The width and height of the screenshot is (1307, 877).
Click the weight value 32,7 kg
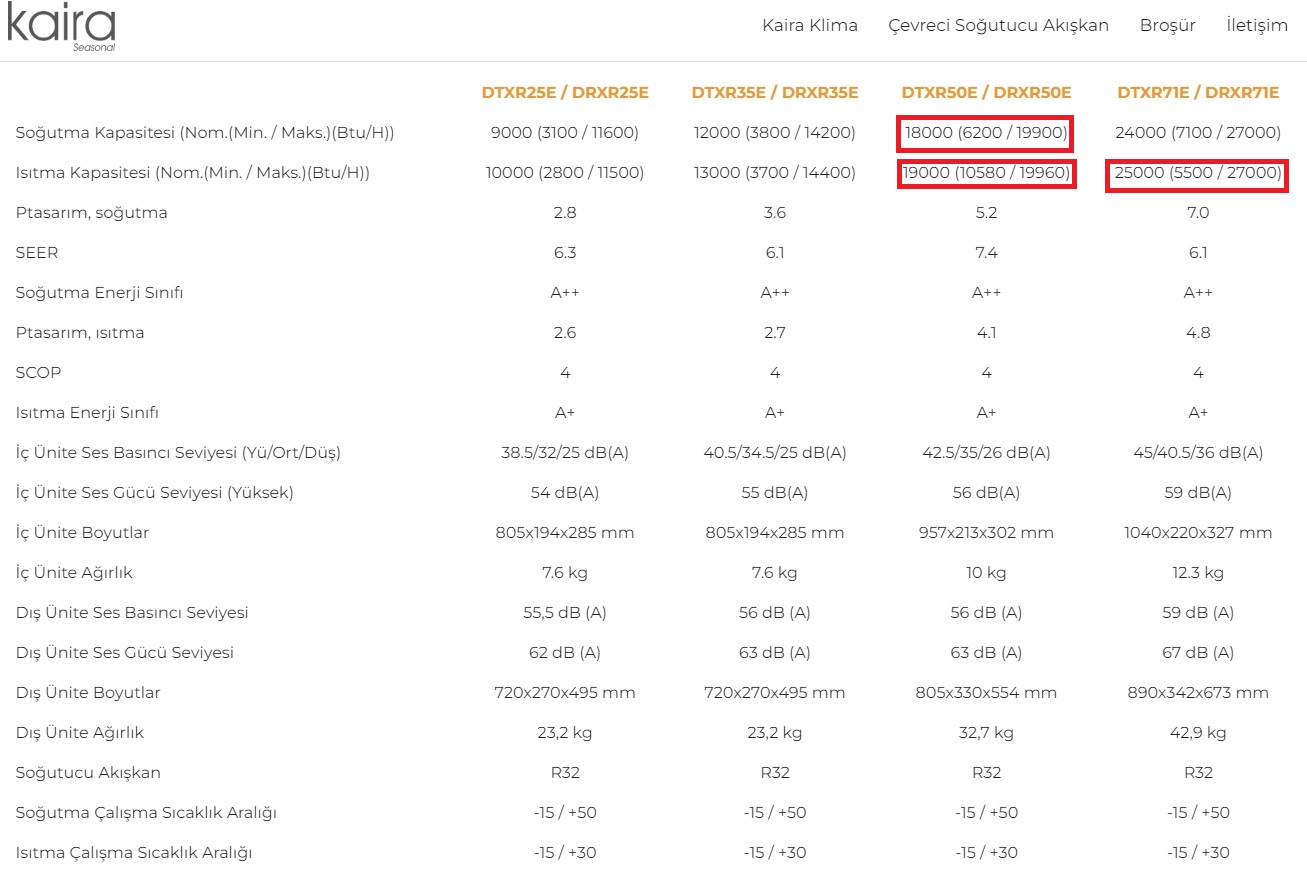coord(986,733)
